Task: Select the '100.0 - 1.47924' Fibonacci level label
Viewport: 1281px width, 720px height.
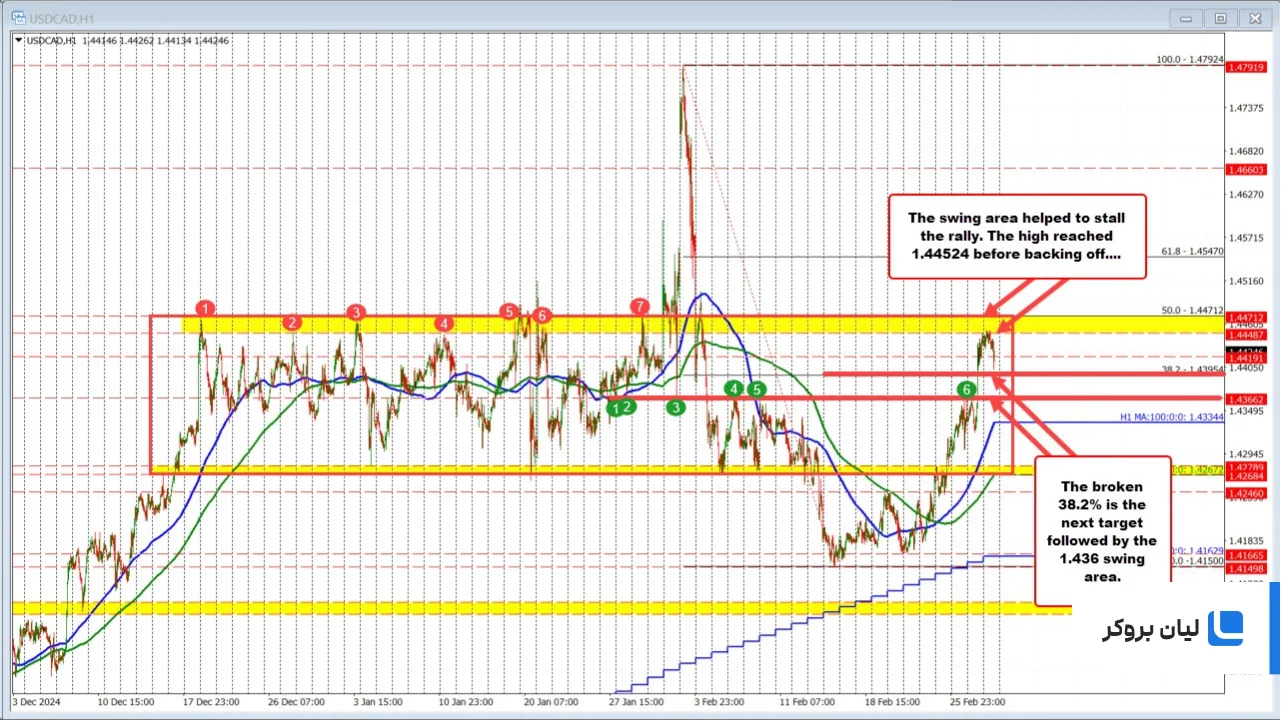Action: click(x=1190, y=59)
